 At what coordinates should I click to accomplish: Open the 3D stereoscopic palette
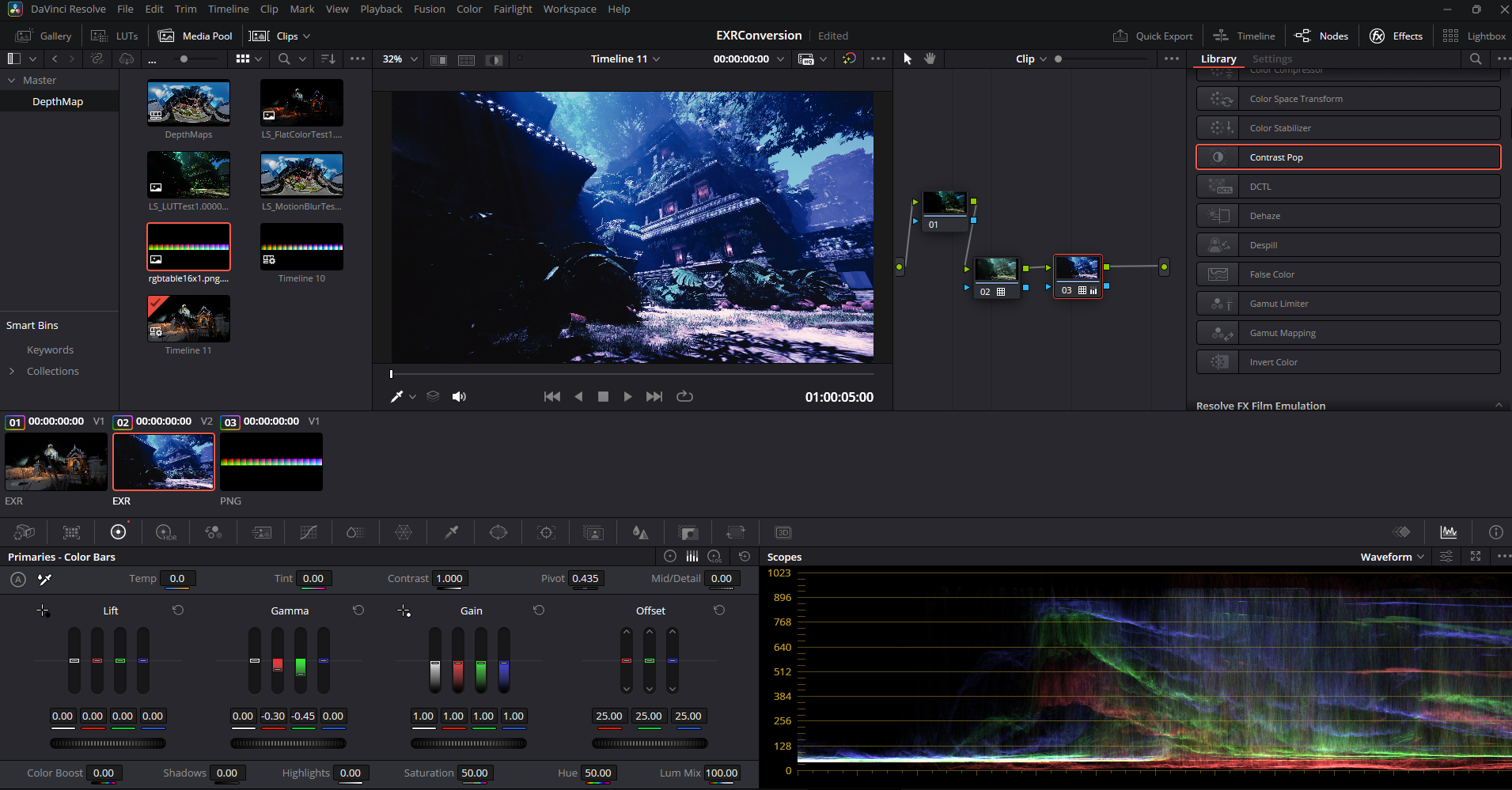[783, 532]
